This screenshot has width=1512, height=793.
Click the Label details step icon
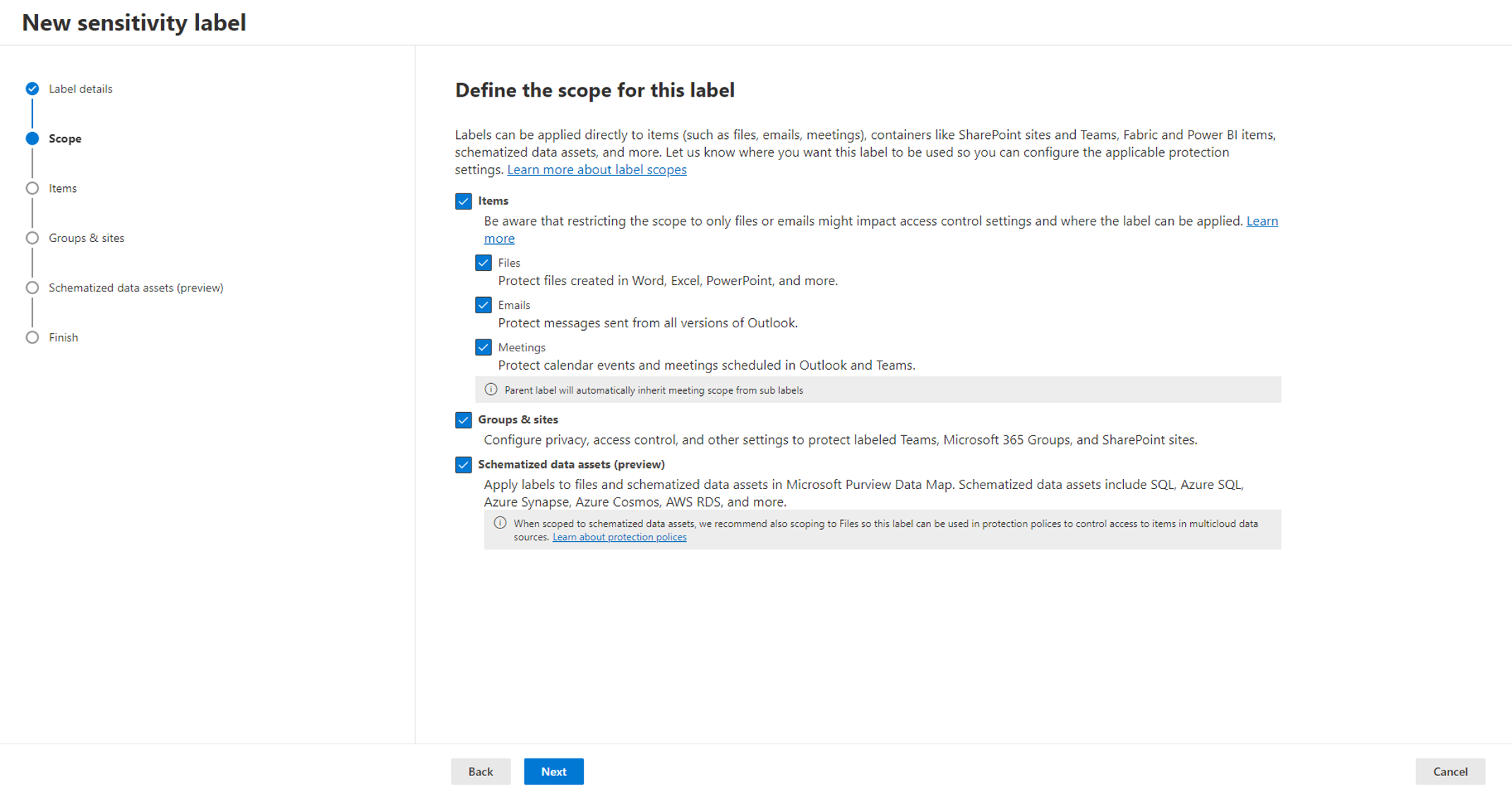pos(32,89)
